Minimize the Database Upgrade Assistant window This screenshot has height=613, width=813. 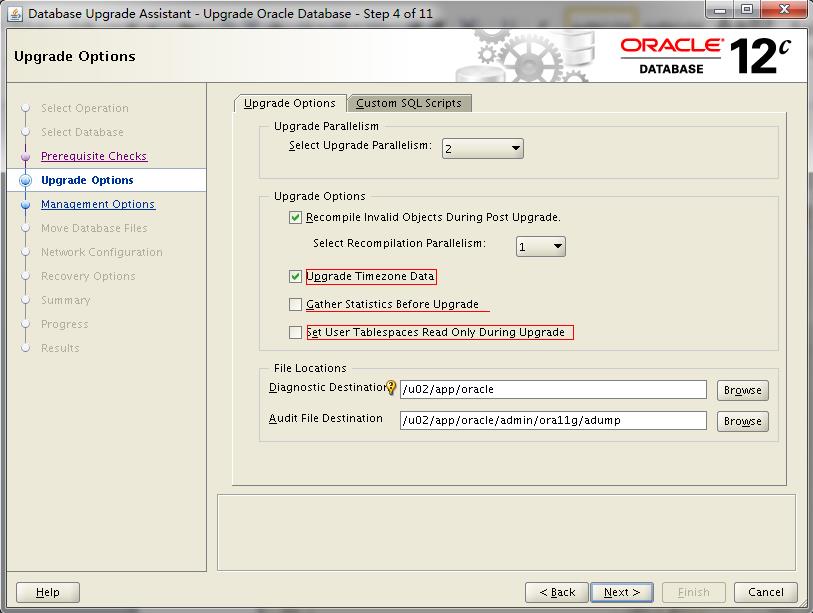click(720, 9)
